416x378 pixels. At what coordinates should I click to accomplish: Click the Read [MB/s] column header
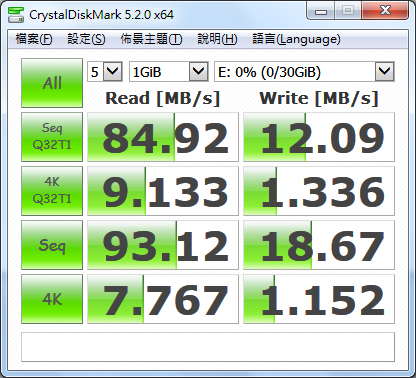[x=163, y=98]
